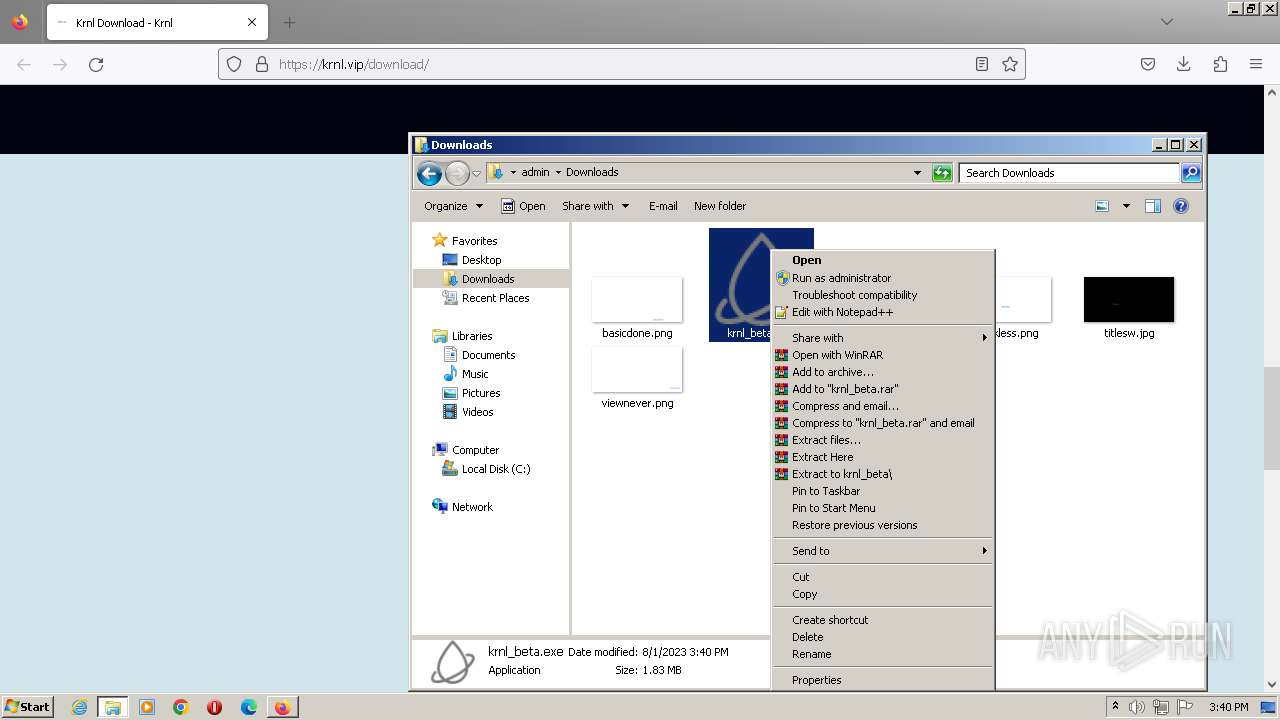Image resolution: width=1280 pixels, height=720 pixels.
Task: Open Internet Explorer from the taskbar
Action: [x=79, y=707]
